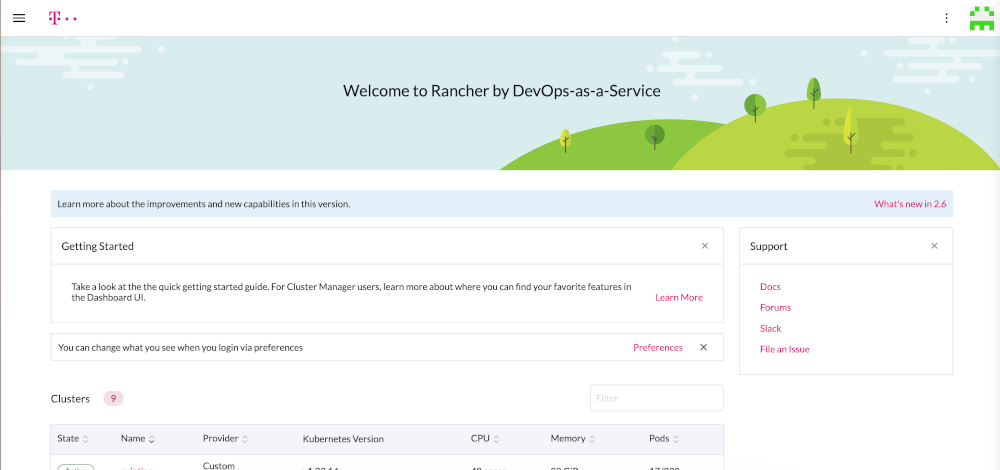The width and height of the screenshot is (1000, 470).
Task: Sort clusters by Name column
Action: 138,439
